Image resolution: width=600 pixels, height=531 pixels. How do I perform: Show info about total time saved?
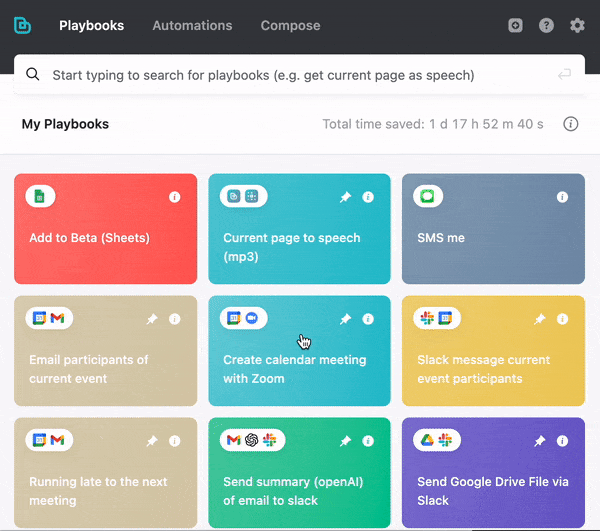(571, 124)
